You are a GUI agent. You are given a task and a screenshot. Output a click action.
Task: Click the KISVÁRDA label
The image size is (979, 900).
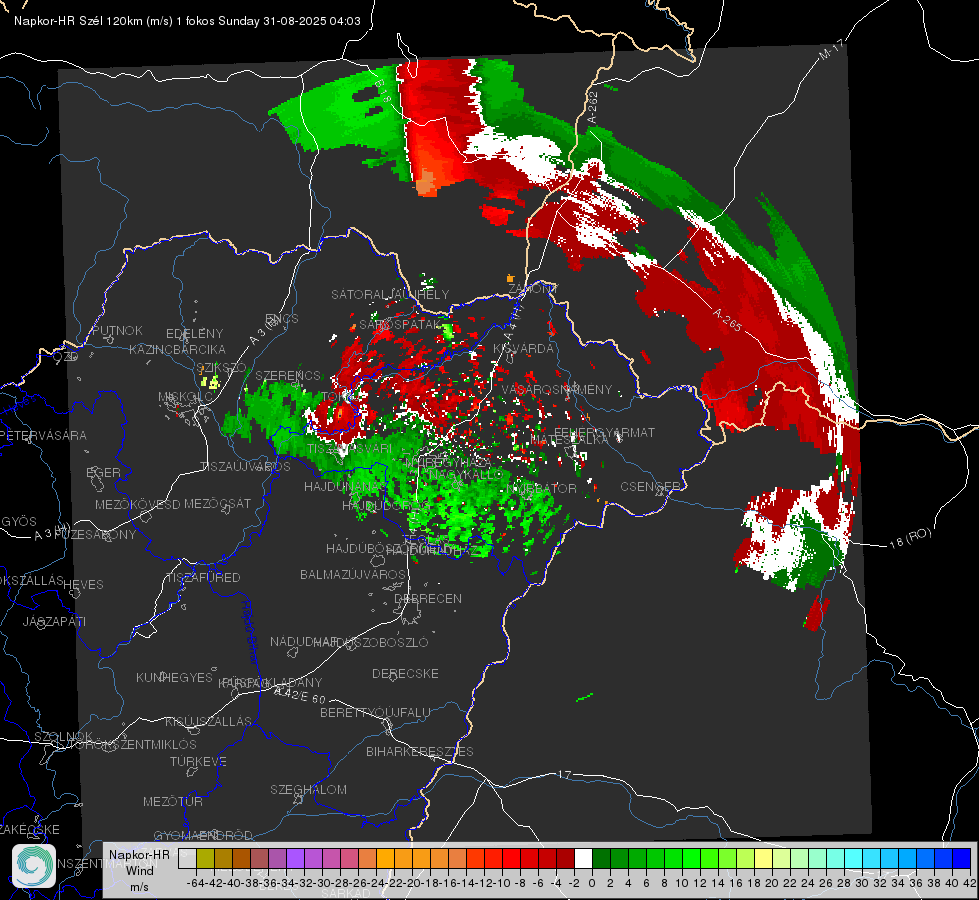coord(523,349)
